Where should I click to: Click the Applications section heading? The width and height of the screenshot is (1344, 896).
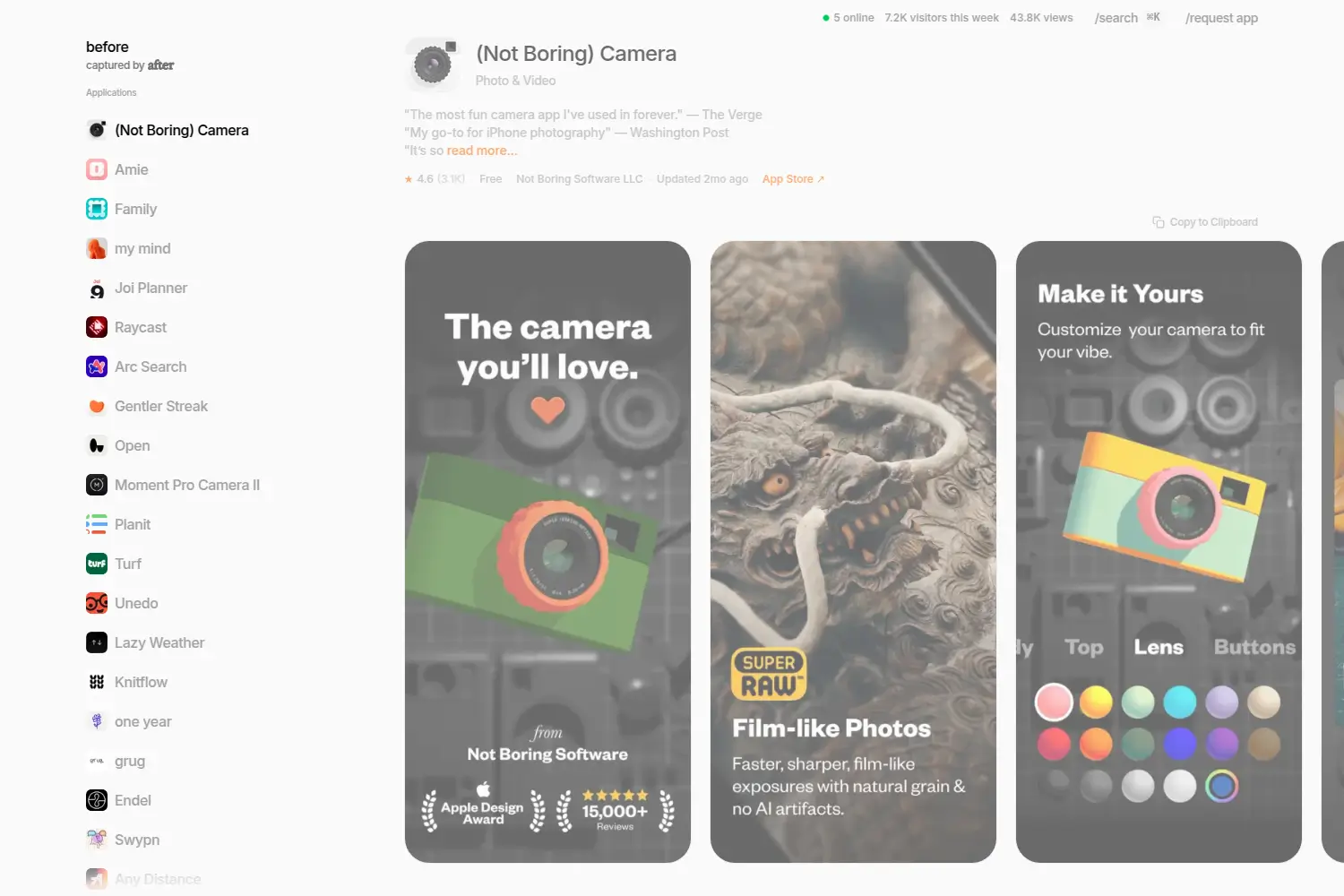(111, 92)
